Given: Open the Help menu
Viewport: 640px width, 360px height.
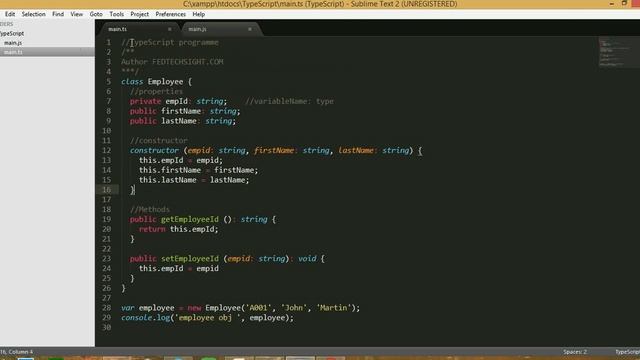Looking at the screenshot, I should pos(199,14).
